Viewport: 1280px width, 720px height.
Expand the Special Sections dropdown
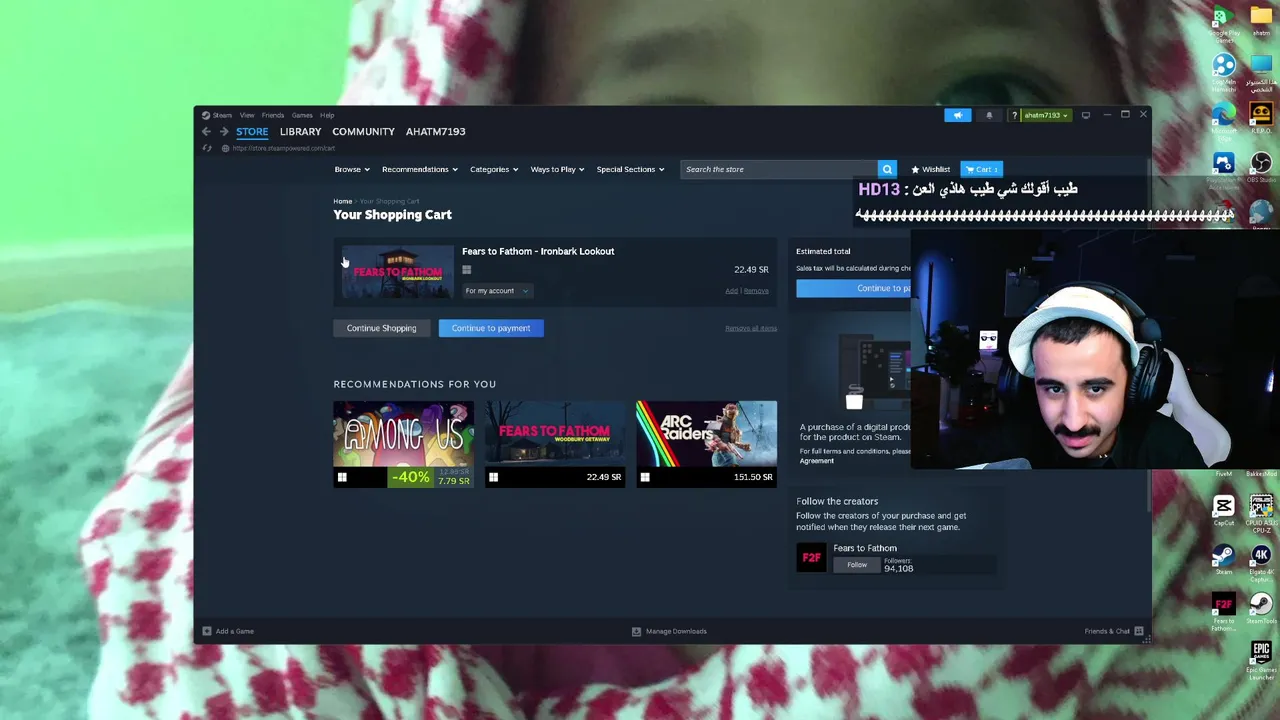pos(630,169)
